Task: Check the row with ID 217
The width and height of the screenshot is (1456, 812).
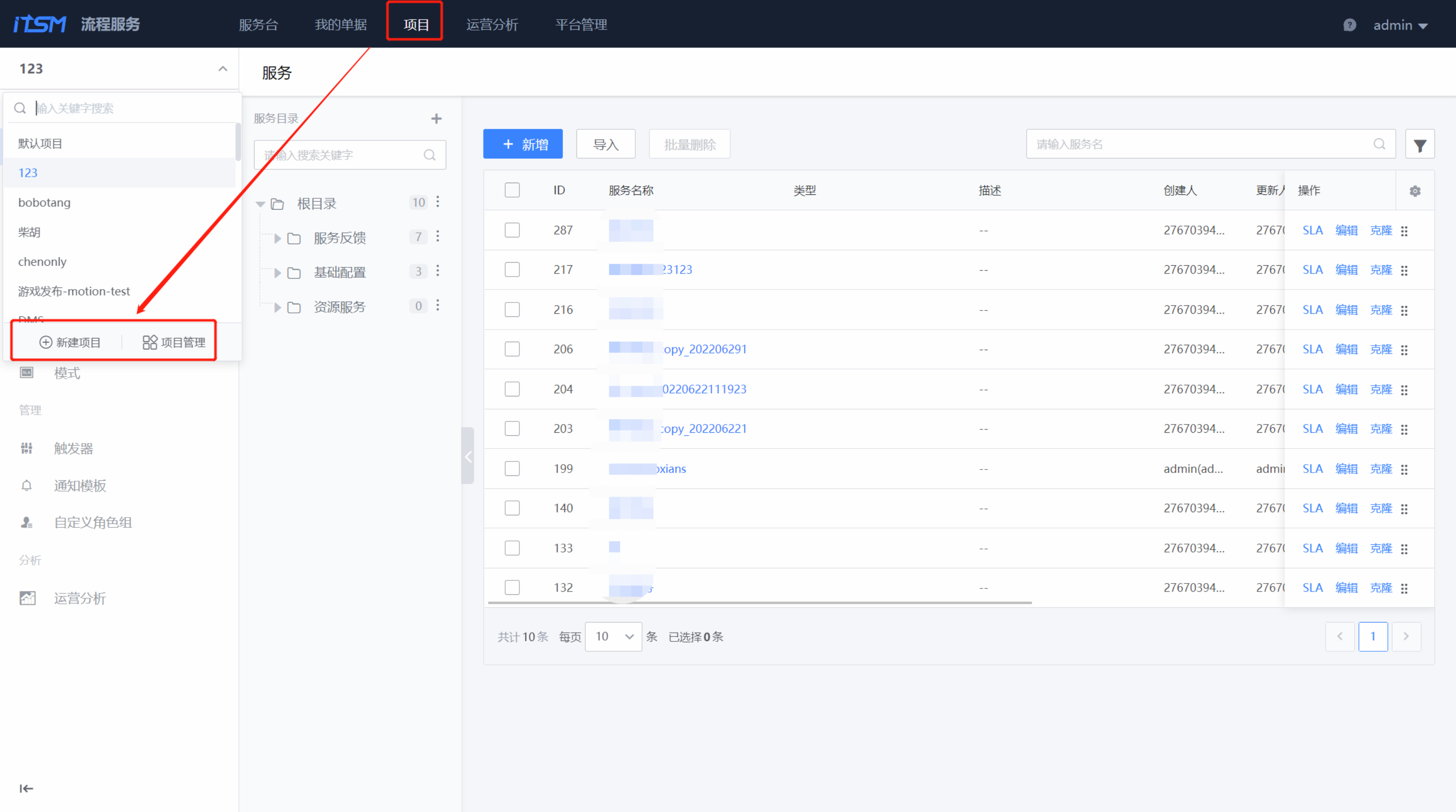Action: coord(512,269)
